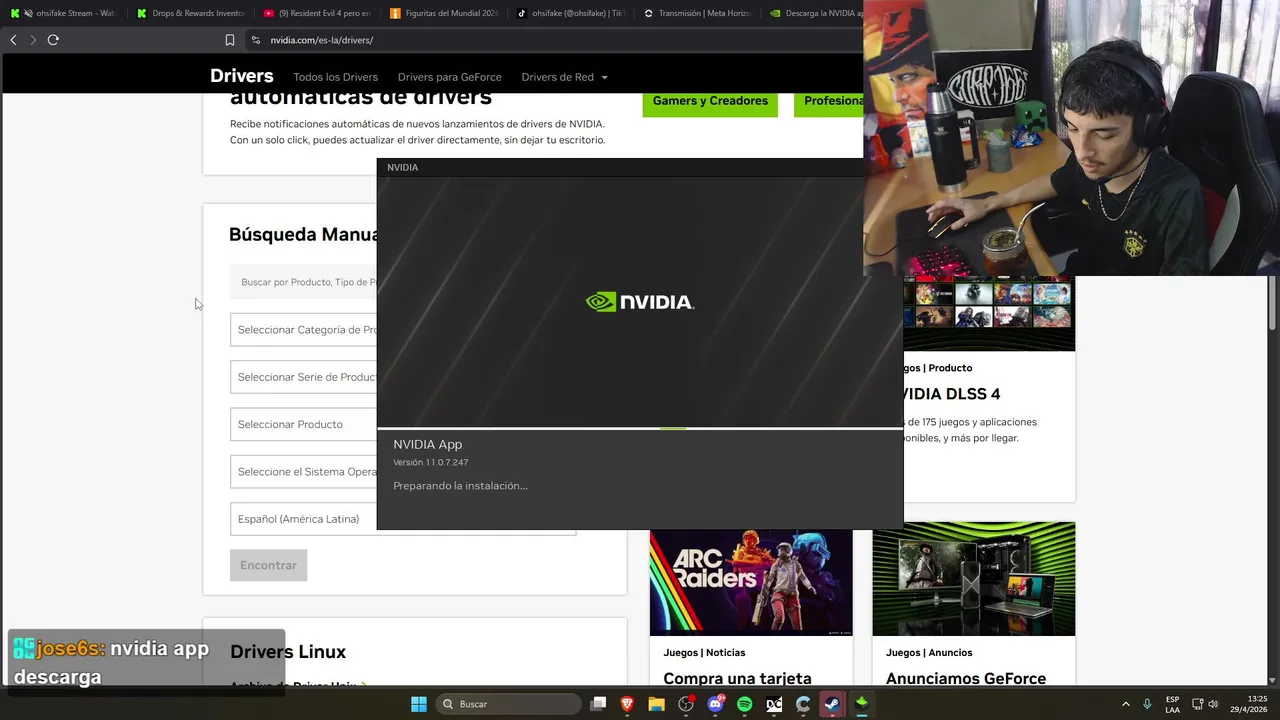Click the Compra una tarjeta headline
Viewport: 1280px width, 720px height.
click(x=737, y=679)
